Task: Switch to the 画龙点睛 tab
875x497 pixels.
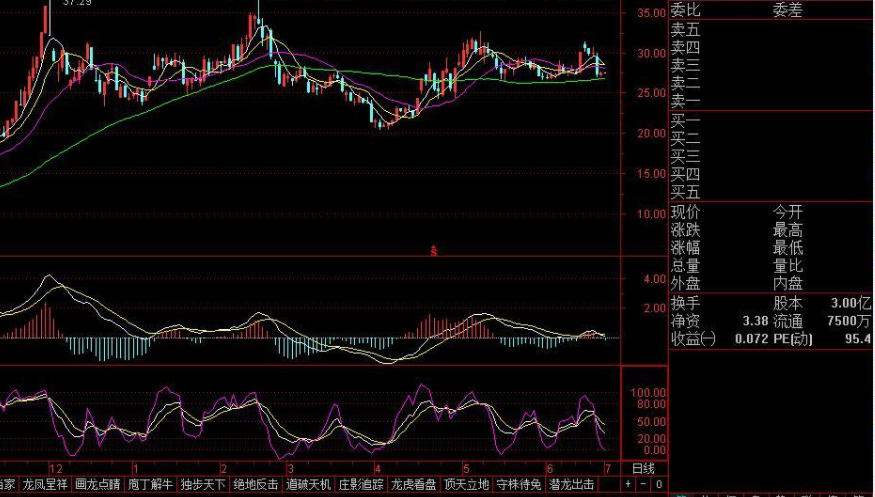Action: pos(98,485)
